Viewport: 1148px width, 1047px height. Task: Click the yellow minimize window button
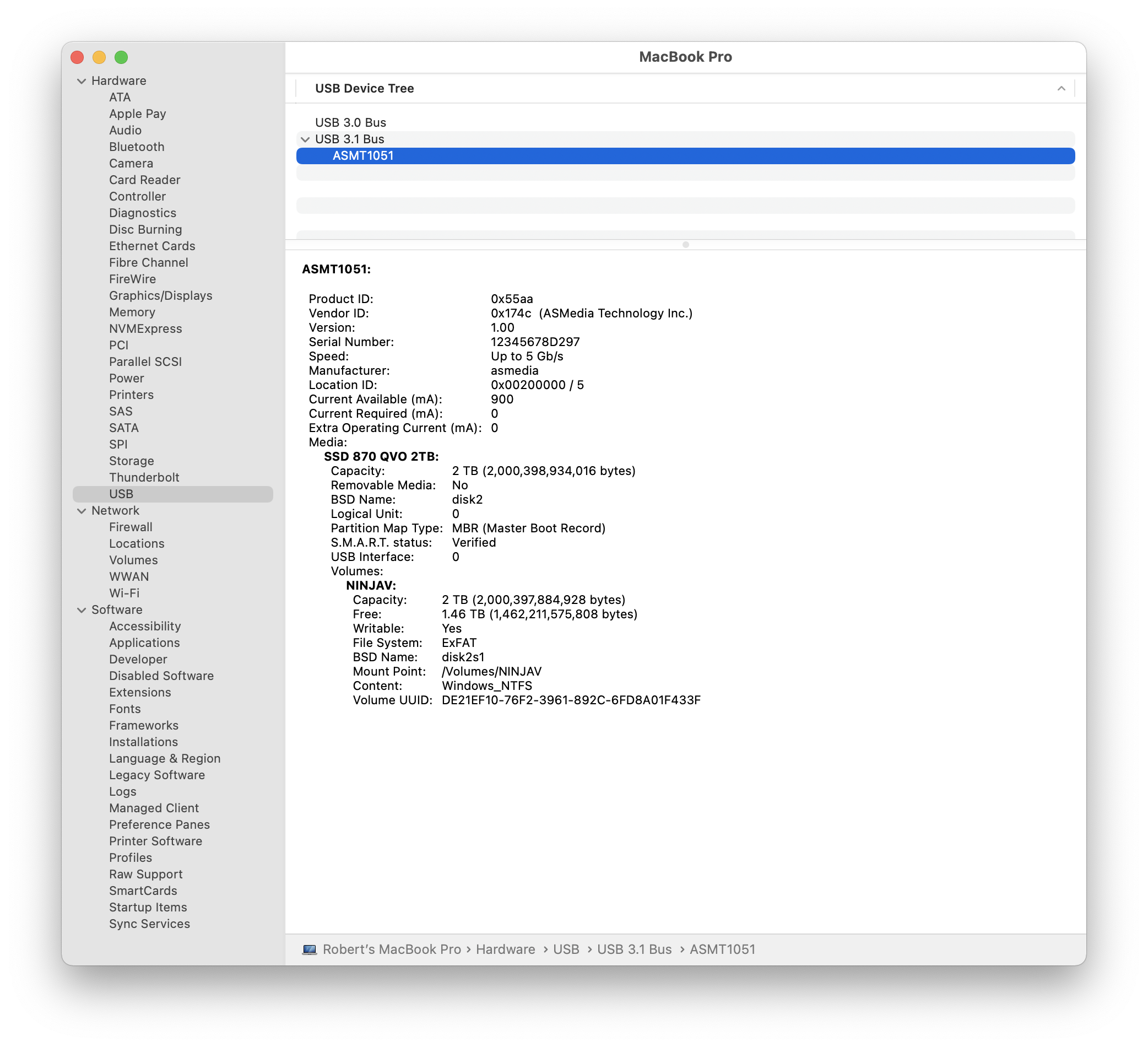pyautogui.click(x=99, y=57)
